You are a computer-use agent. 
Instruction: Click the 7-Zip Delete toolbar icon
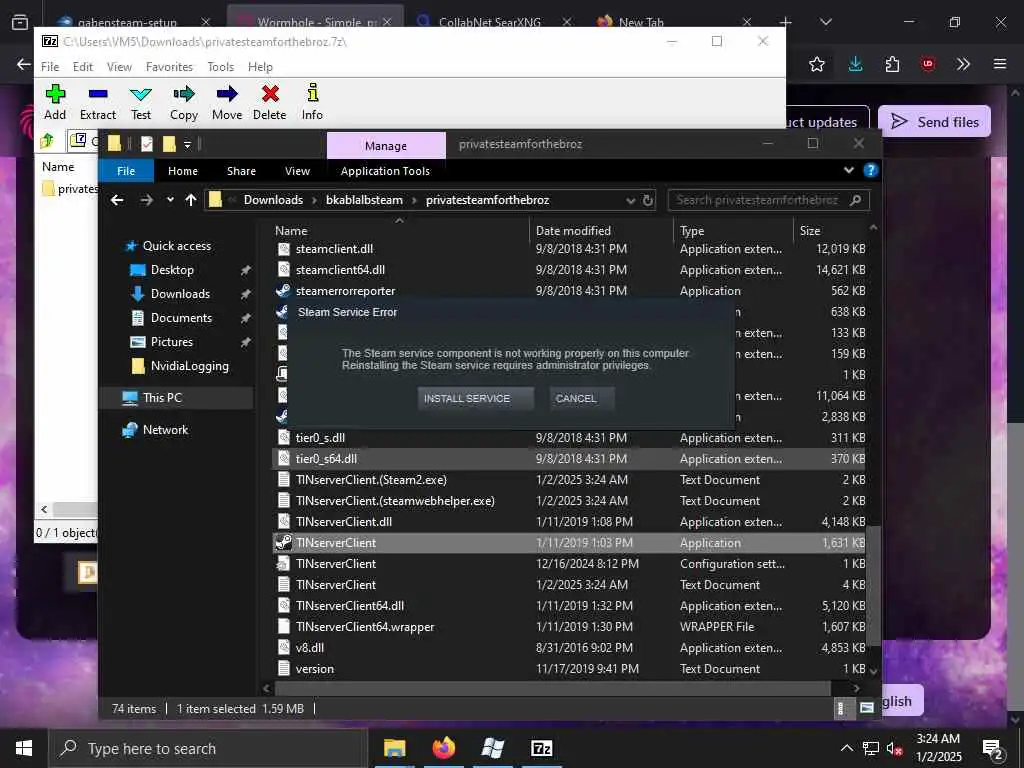point(270,102)
